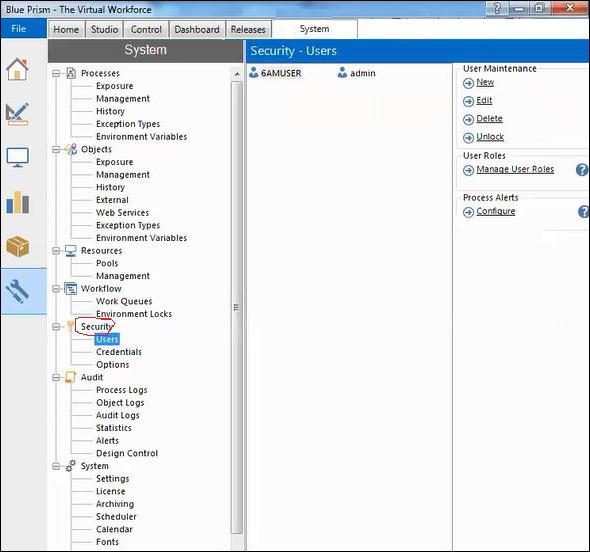Image resolution: width=590 pixels, height=552 pixels.
Task: Select Options under Security
Action: (113, 365)
